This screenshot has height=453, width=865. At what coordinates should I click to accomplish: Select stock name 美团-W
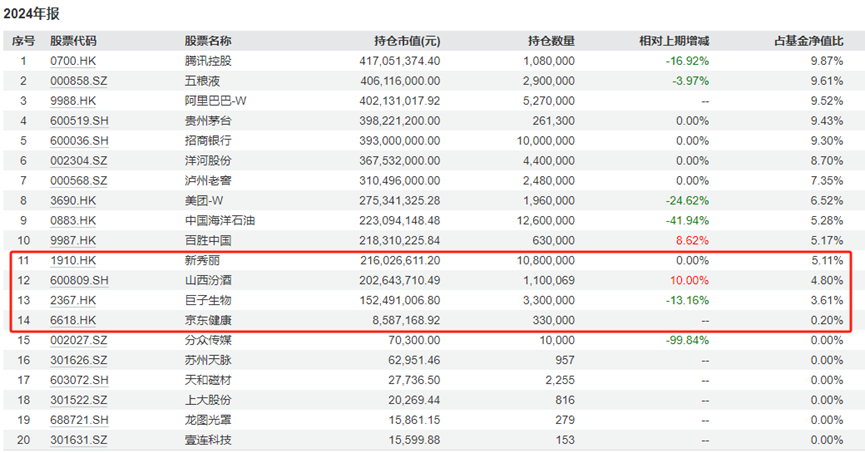[204, 200]
